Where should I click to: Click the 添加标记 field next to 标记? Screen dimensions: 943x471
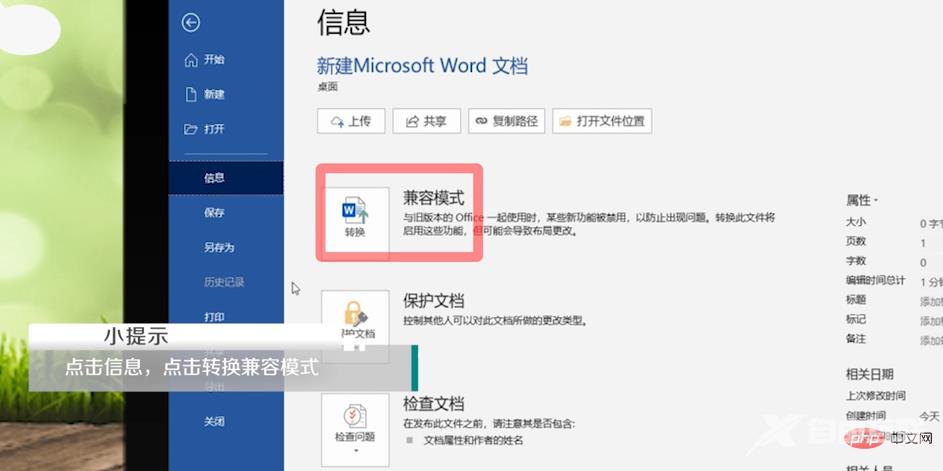930,320
